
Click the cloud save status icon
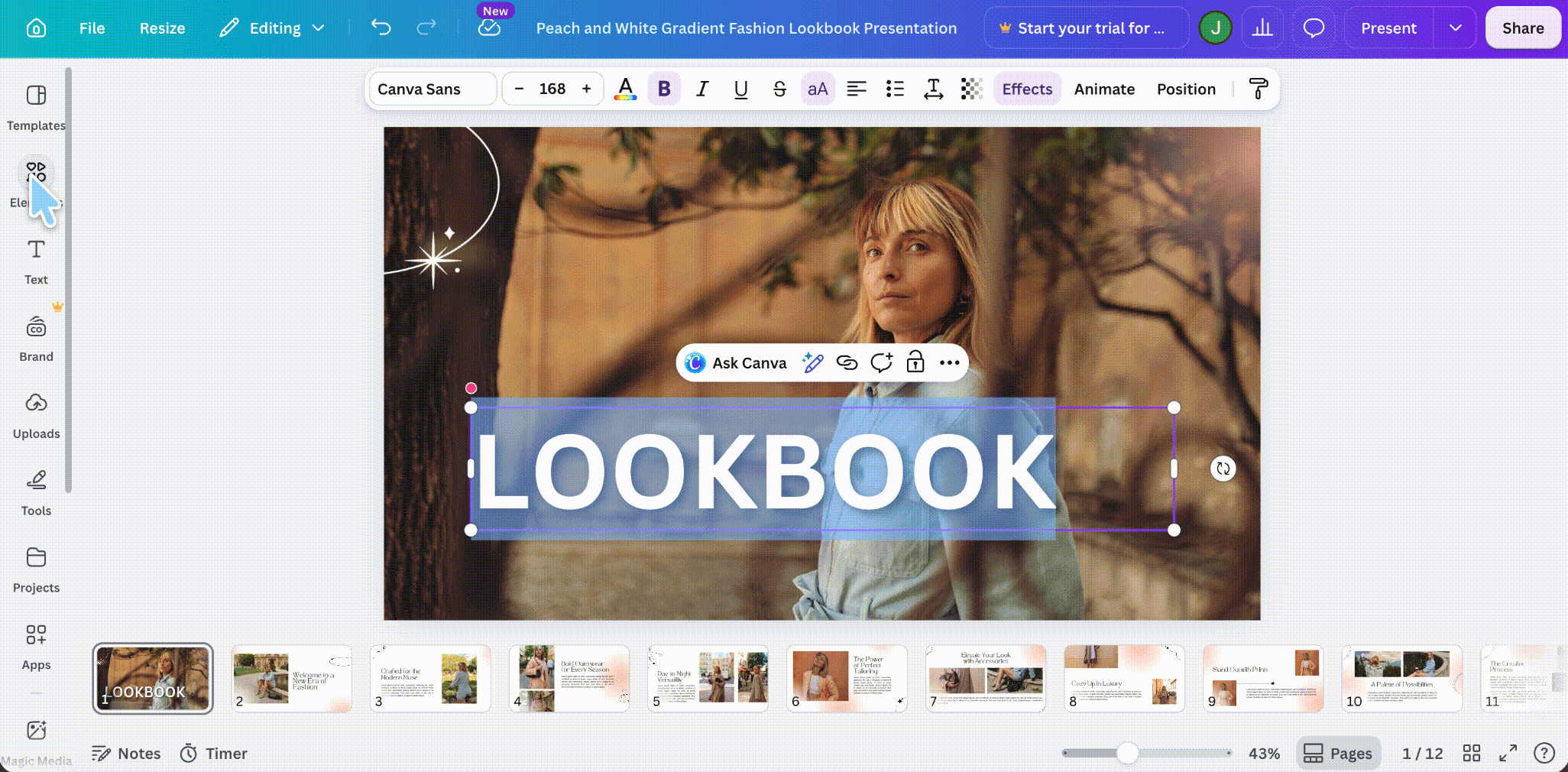(489, 28)
